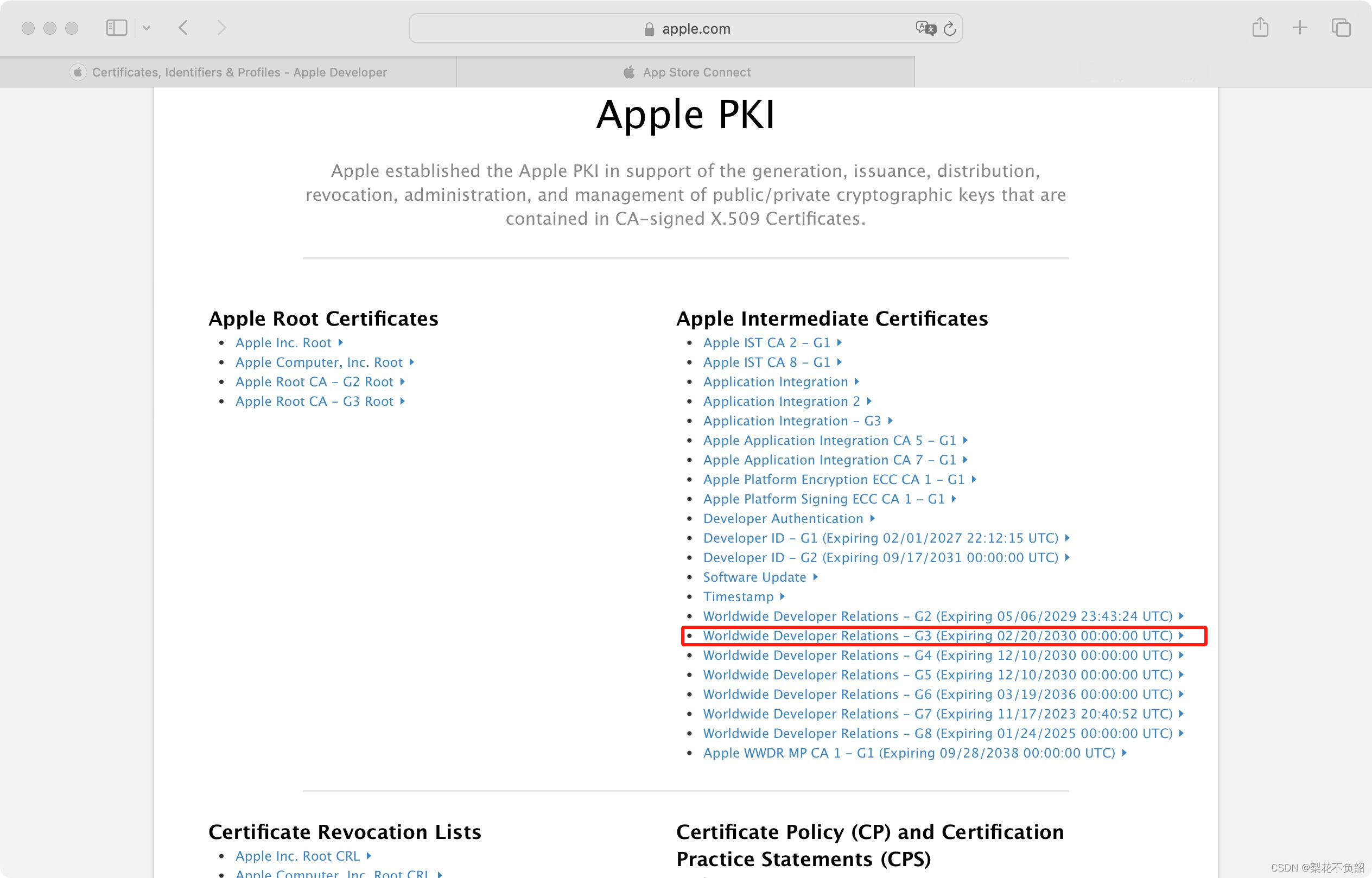1372x878 pixels.
Task: Reload page with the refresh icon
Action: (949, 29)
